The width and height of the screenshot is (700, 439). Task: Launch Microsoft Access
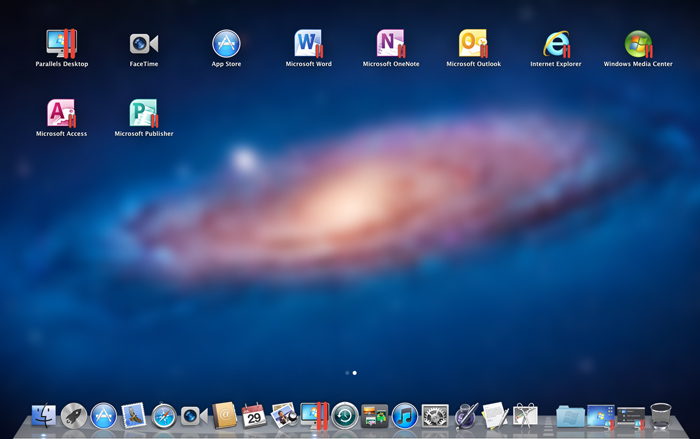pyautogui.click(x=62, y=113)
